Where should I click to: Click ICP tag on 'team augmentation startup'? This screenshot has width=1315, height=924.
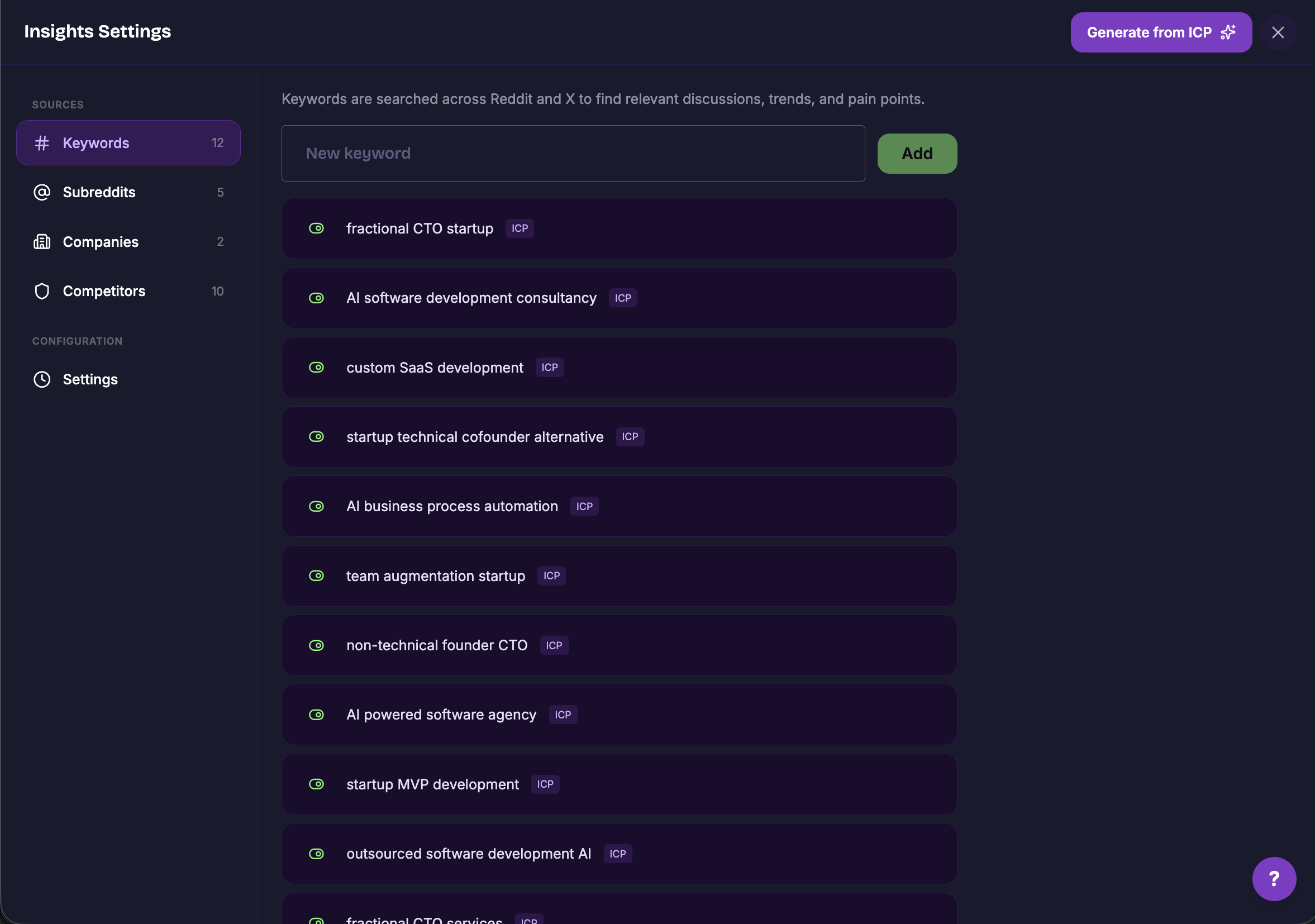pos(551,576)
